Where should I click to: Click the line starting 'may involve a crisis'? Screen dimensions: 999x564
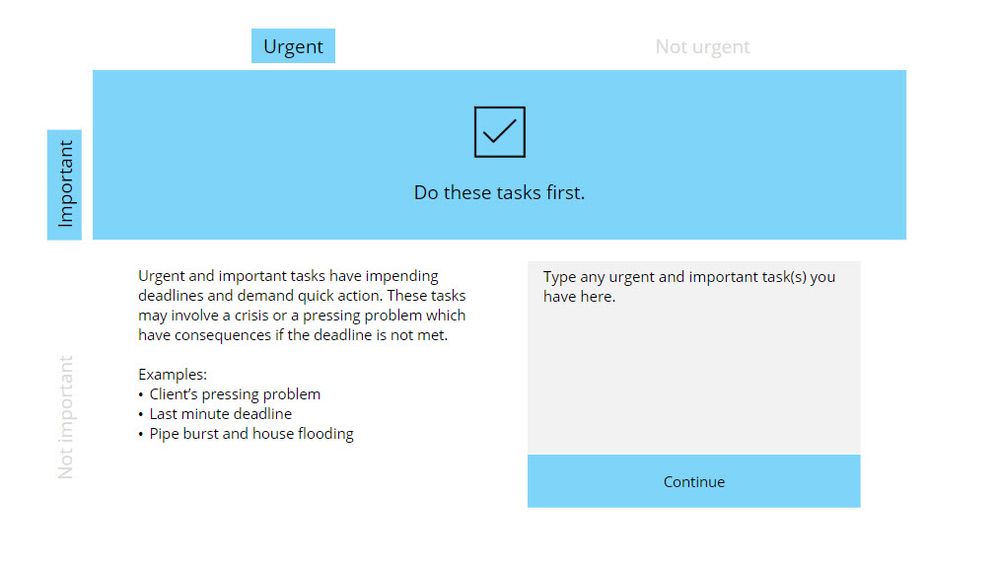pyautogui.click(x=301, y=315)
